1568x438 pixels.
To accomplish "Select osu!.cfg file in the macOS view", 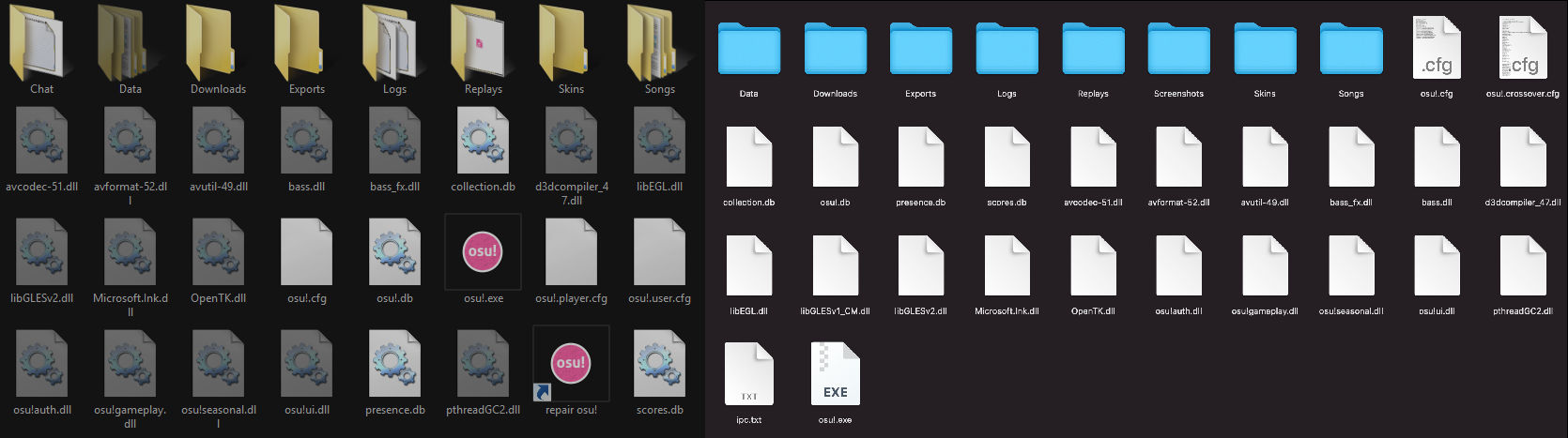I will click(x=1437, y=48).
